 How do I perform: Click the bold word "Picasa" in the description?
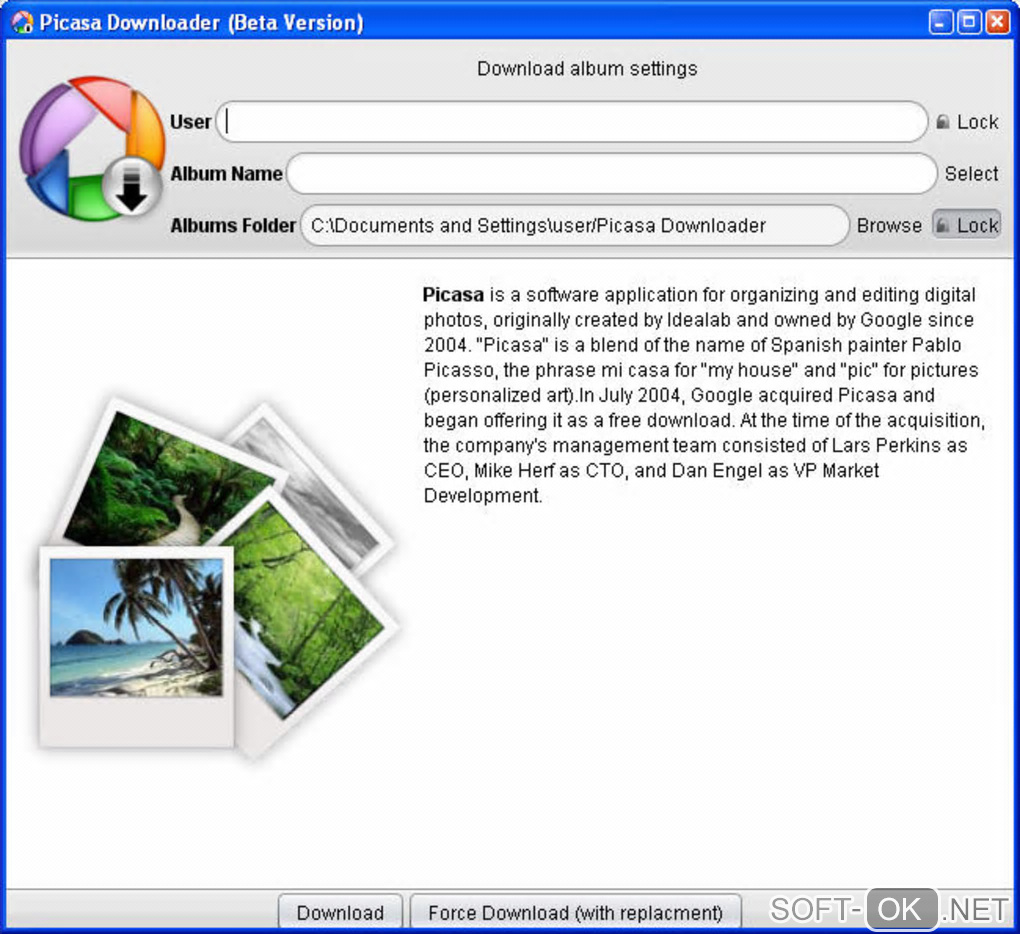click(453, 295)
